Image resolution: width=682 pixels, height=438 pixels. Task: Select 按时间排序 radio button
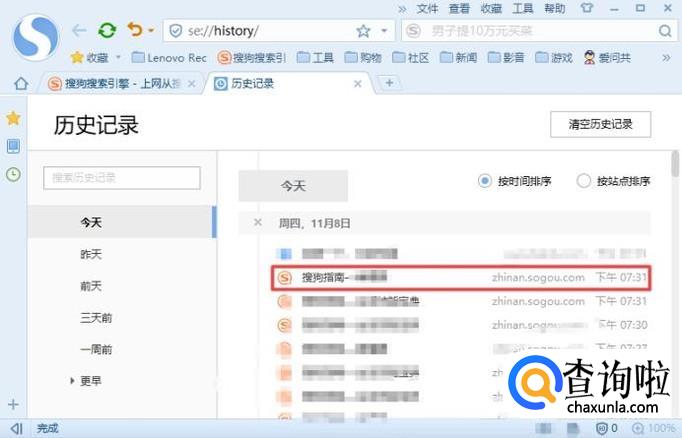[486, 181]
